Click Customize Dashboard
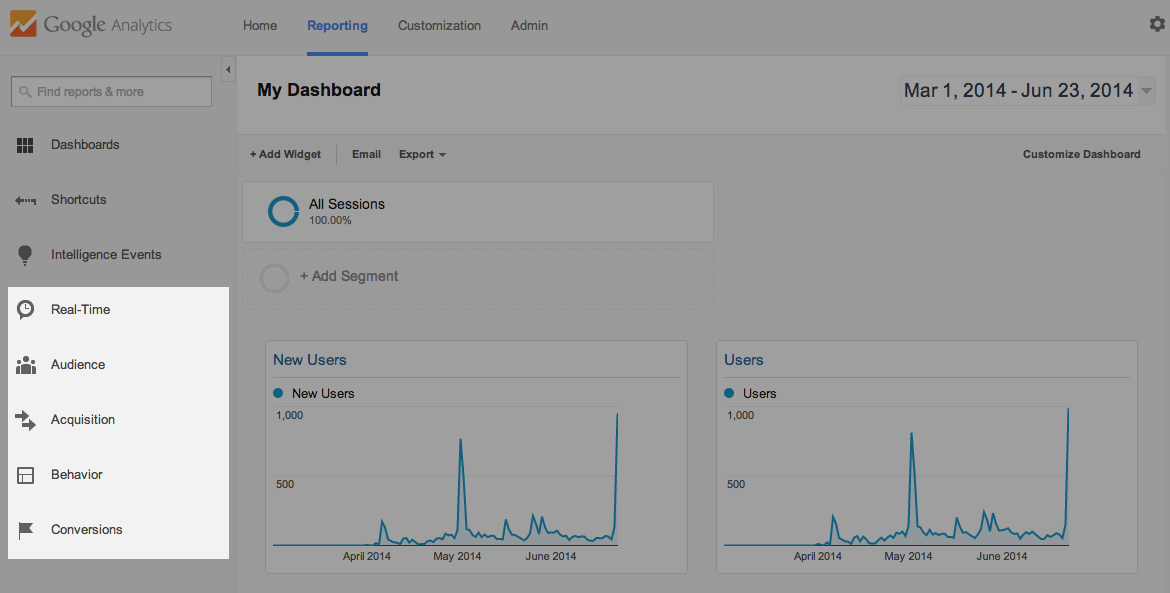The width and height of the screenshot is (1170, 593). 1081,154
